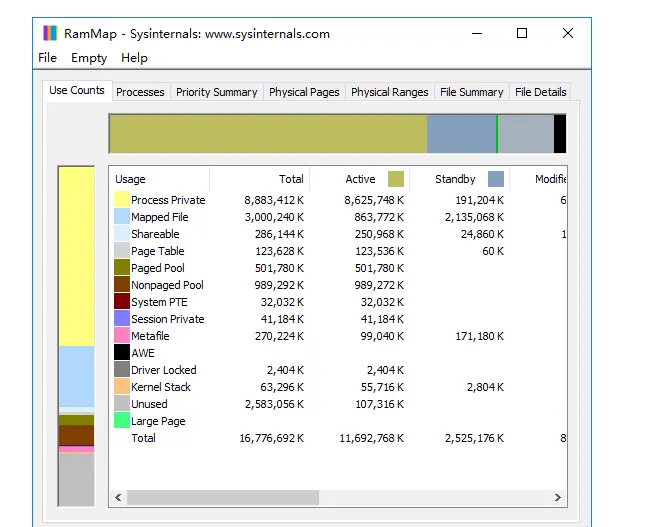
Task: Switch to the Priority Summary tab
Action: pyautogui.click(x=216, y=92)
